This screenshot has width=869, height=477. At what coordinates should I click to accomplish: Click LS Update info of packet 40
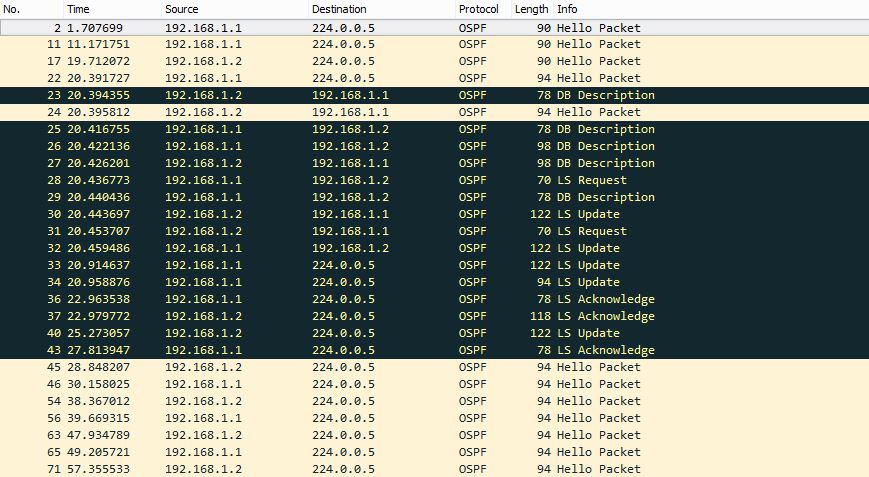pyautogui.click(x=588, y=333)
